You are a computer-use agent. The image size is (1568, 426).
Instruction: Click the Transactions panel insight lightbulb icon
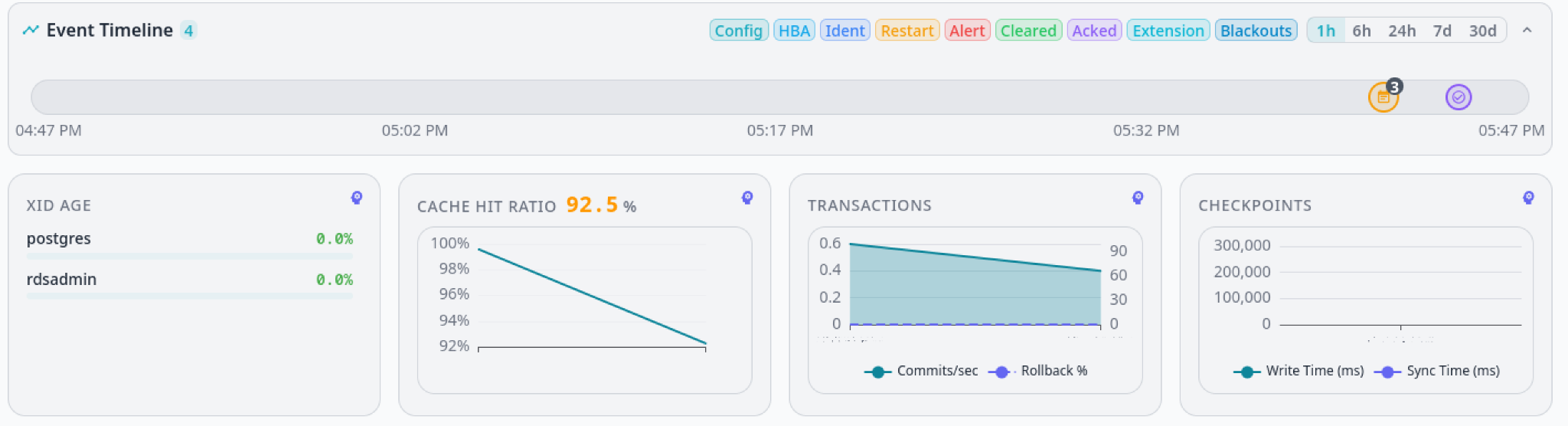(x=1138, y=198)
